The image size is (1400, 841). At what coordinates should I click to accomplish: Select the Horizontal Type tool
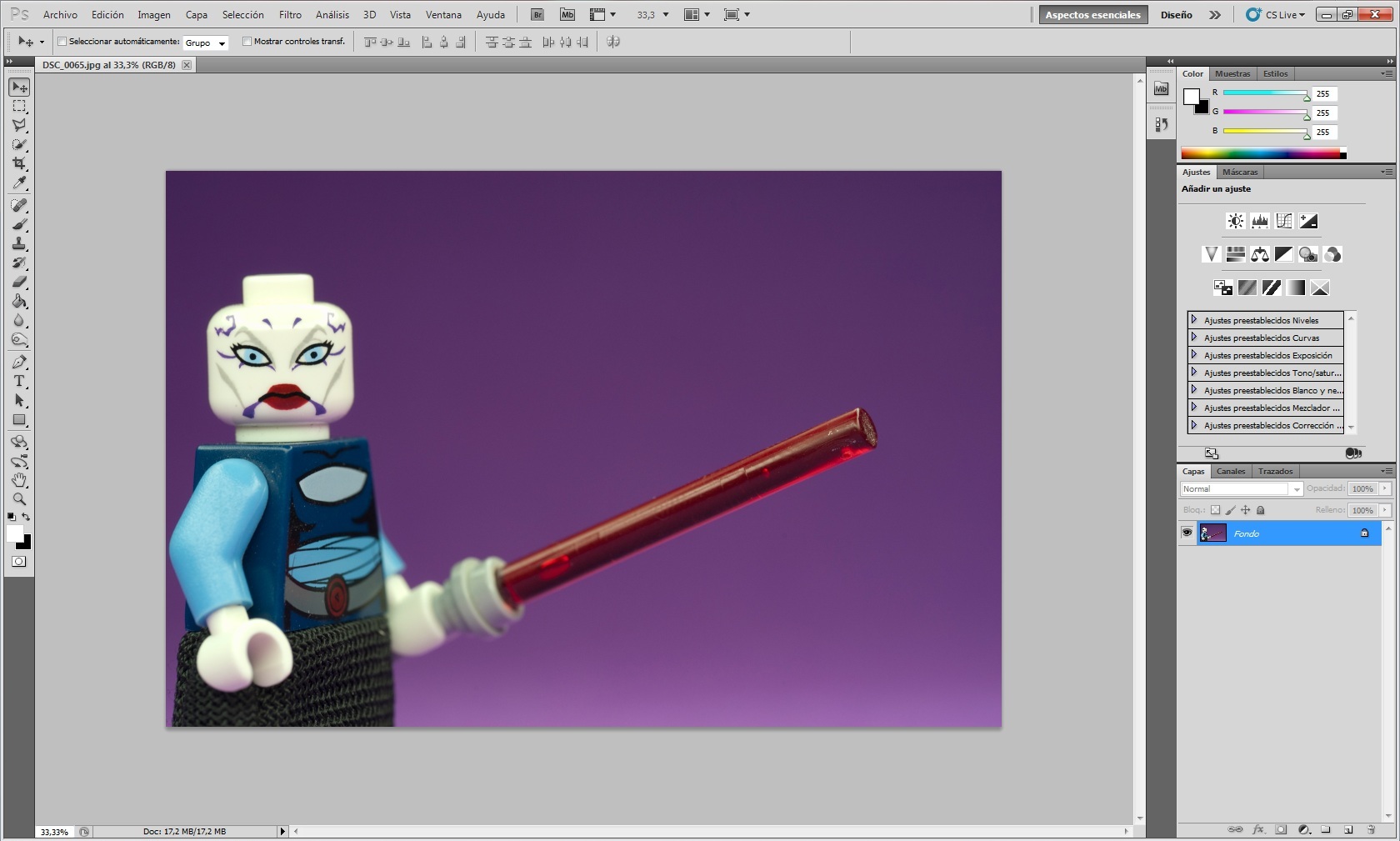[19, 382]
